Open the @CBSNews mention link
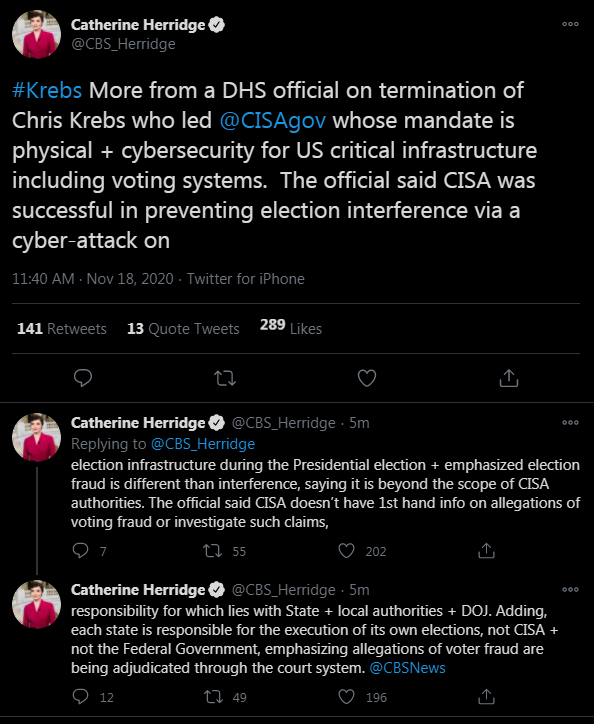594x724 pixels. pos(407,668)
